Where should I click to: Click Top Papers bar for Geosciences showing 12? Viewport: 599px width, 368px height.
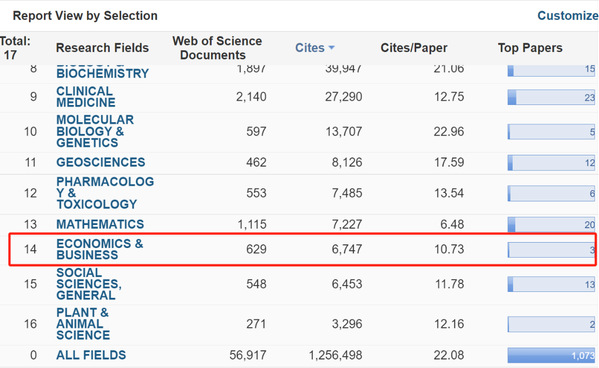coord(551,163)
